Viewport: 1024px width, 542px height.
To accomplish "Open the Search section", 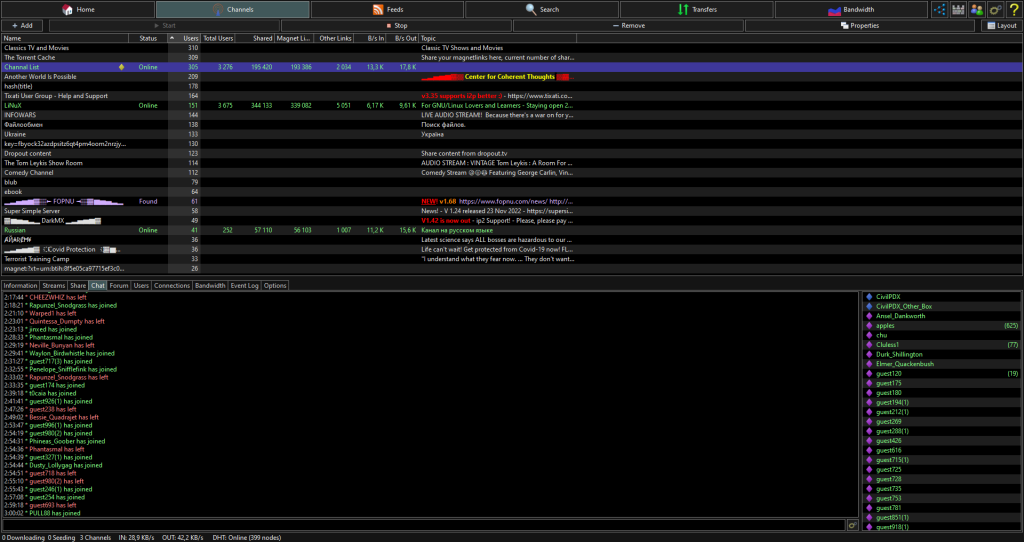I will [542, 9].
